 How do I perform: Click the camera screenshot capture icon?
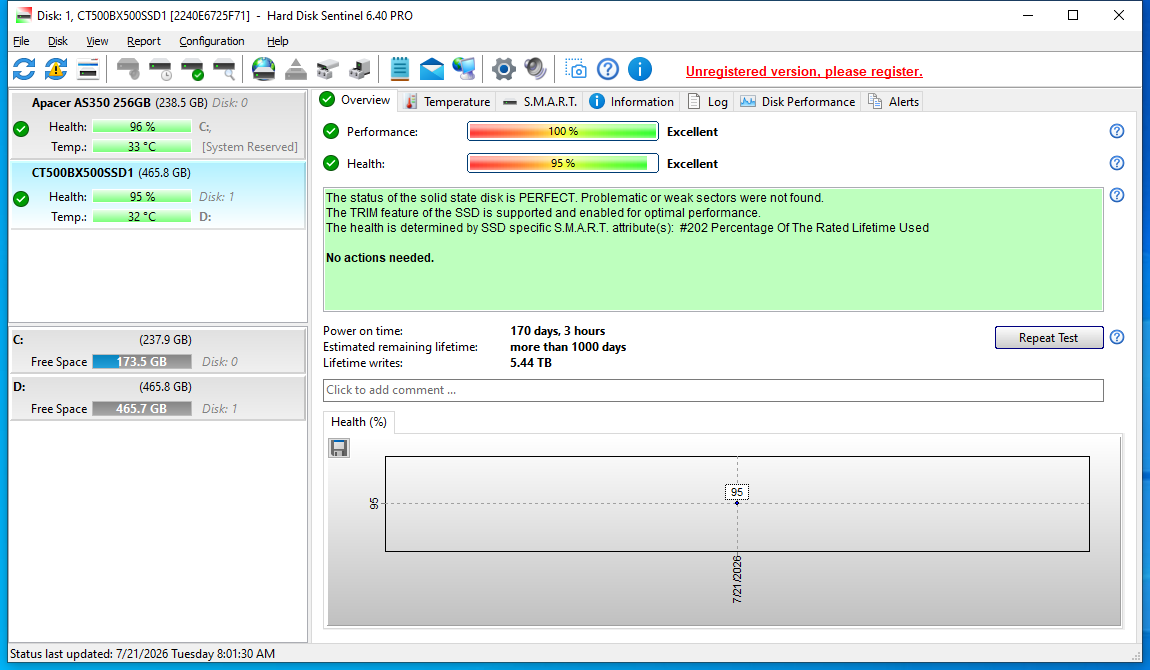pyautogui.click(x=576, y=70)
